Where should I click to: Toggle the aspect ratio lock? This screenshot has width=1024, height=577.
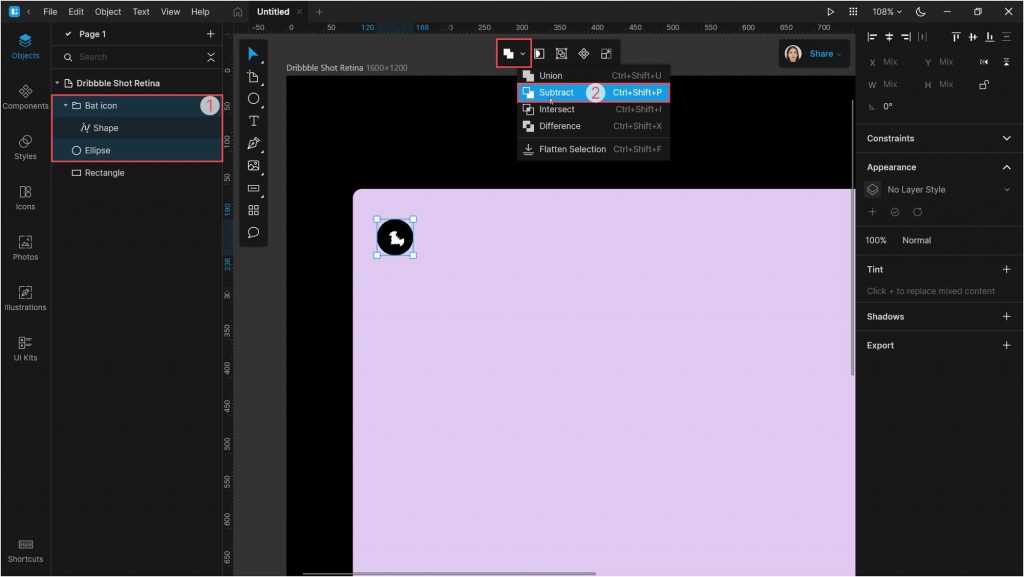[984, 85]
